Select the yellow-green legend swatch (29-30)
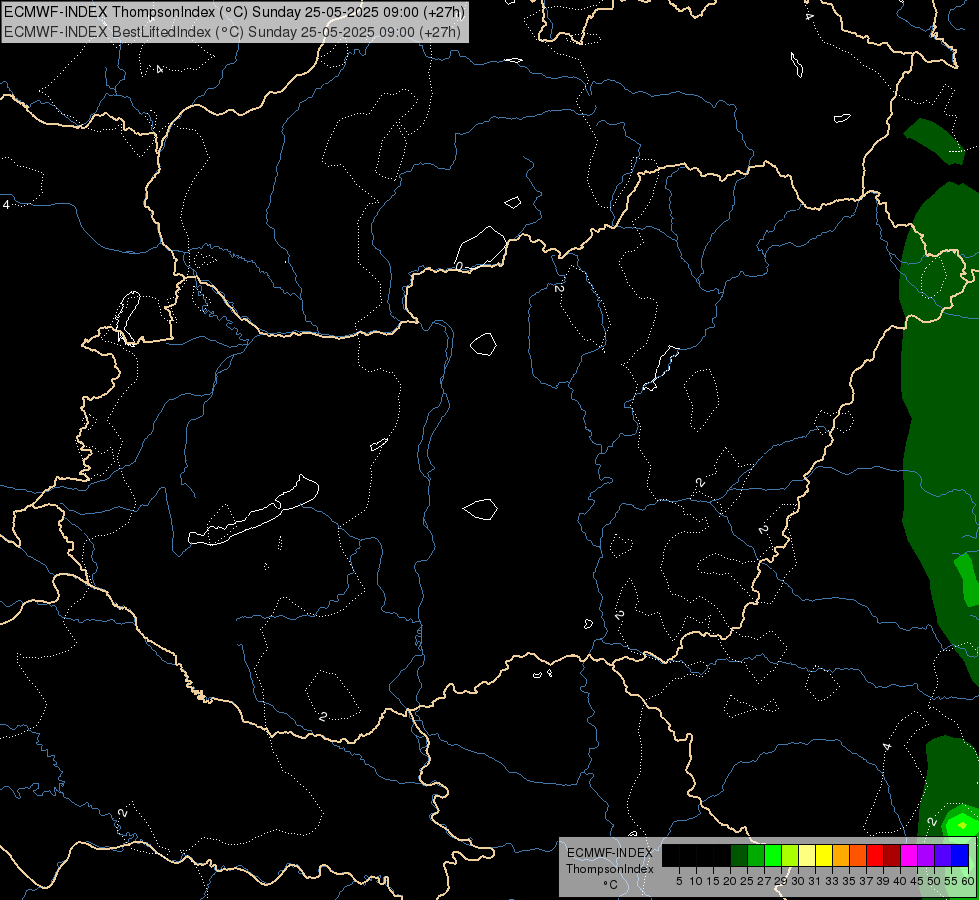 790,855
